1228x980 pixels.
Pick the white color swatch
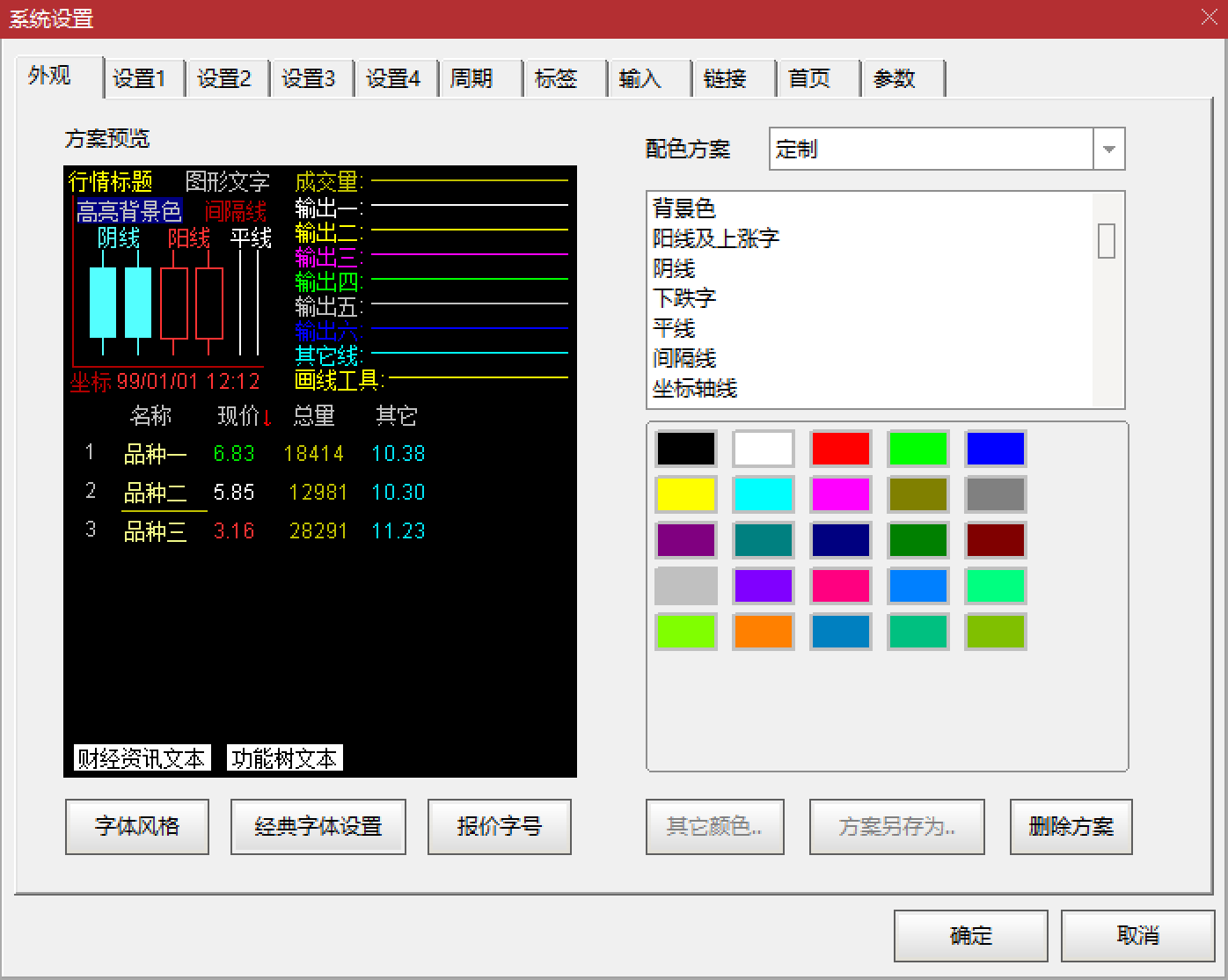click(764, 449)
